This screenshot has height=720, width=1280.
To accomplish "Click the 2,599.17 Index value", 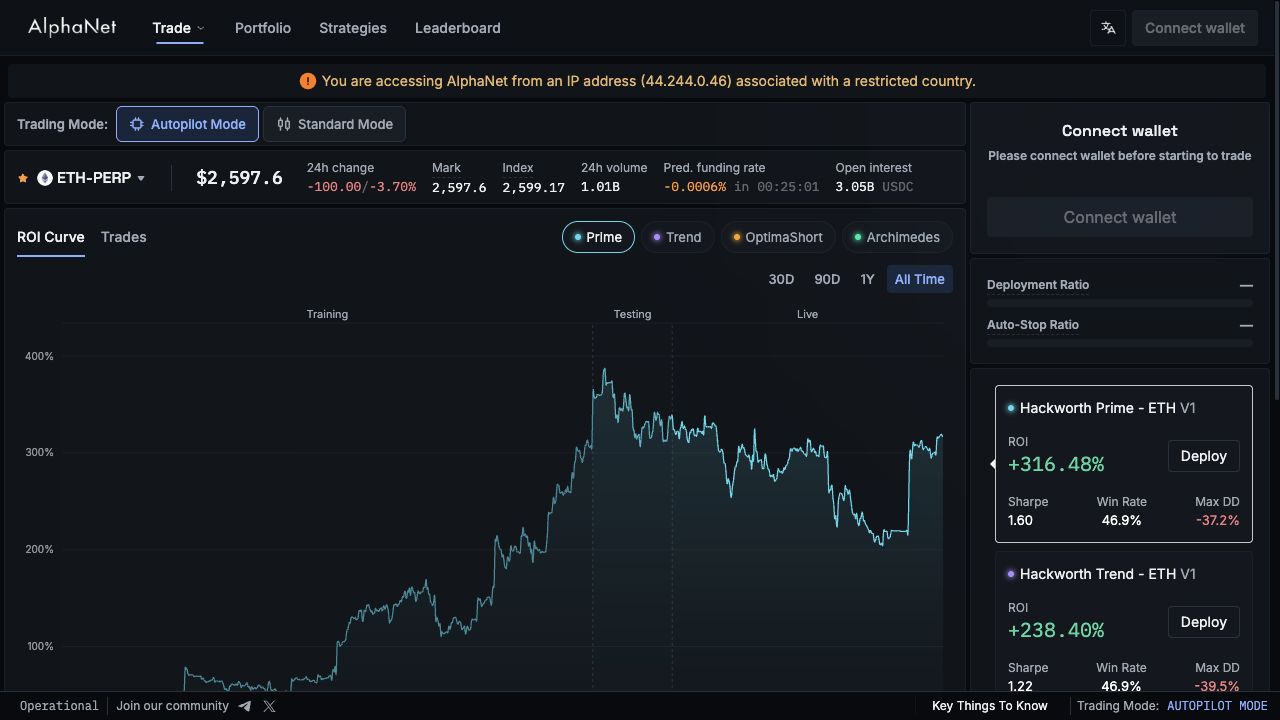I will coord(533,187).
